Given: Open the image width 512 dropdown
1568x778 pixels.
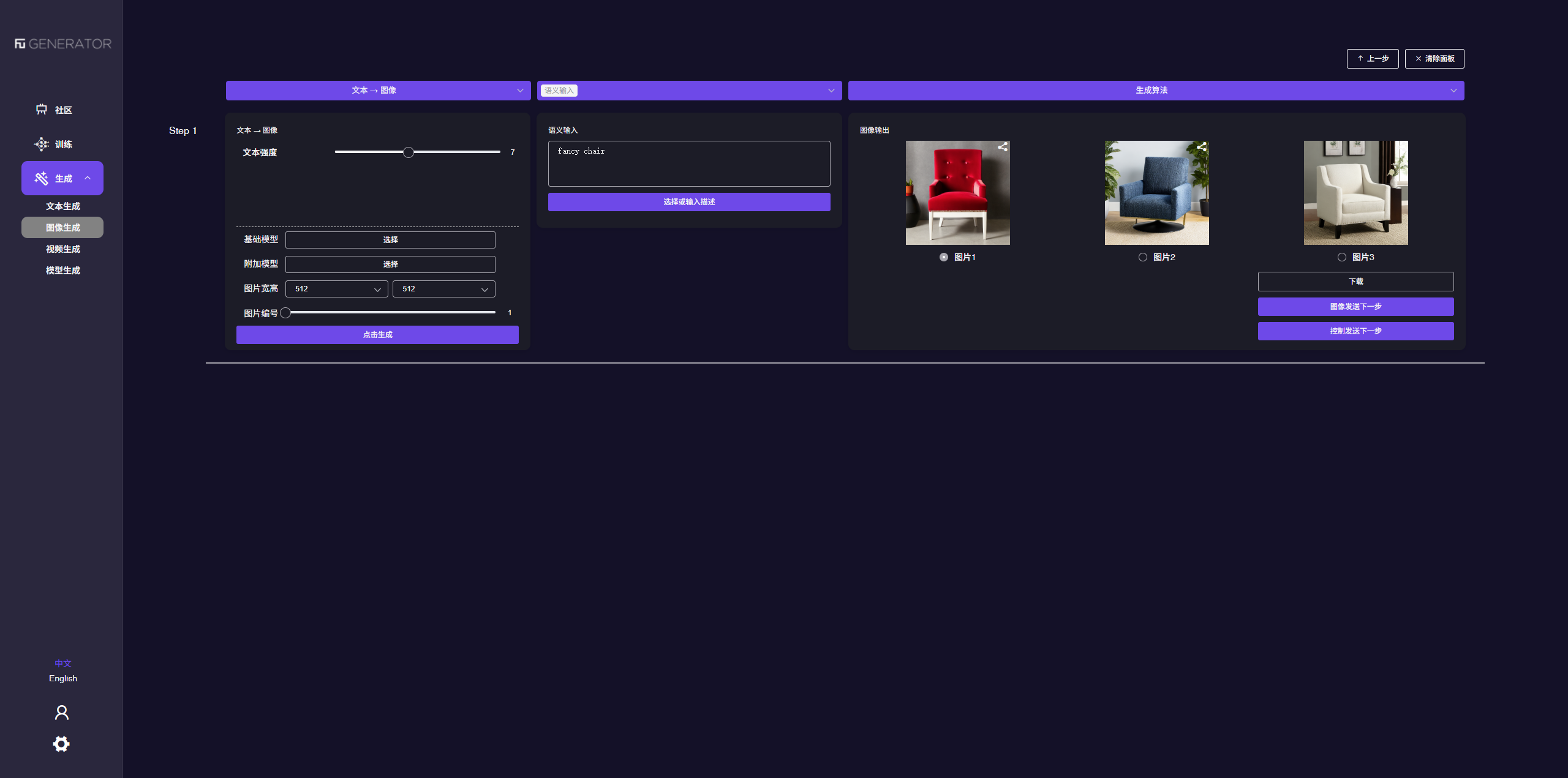Looking at the screenshot, I should click(x=336, y=289).
